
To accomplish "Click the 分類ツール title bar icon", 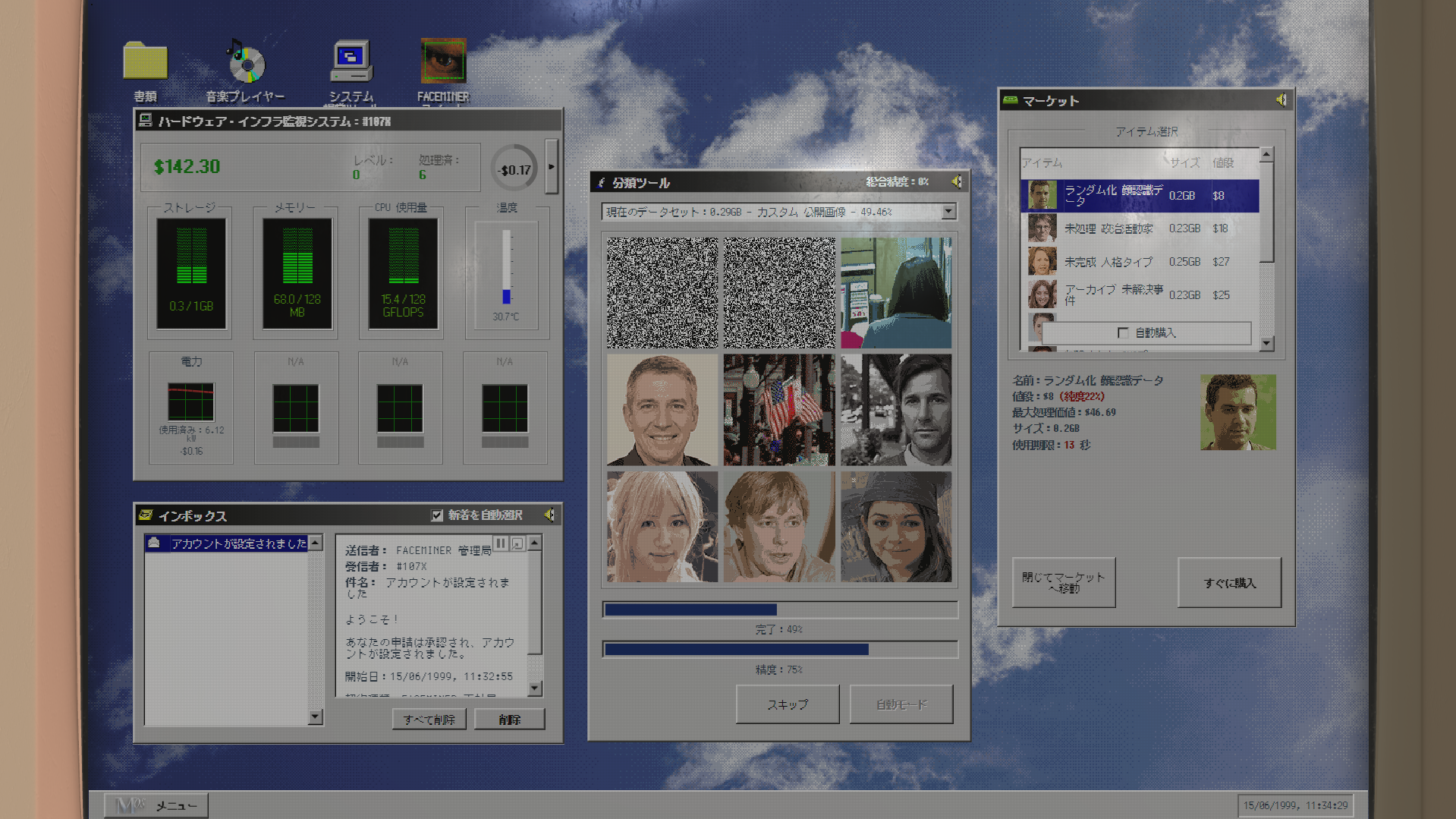I will [602, 182].
